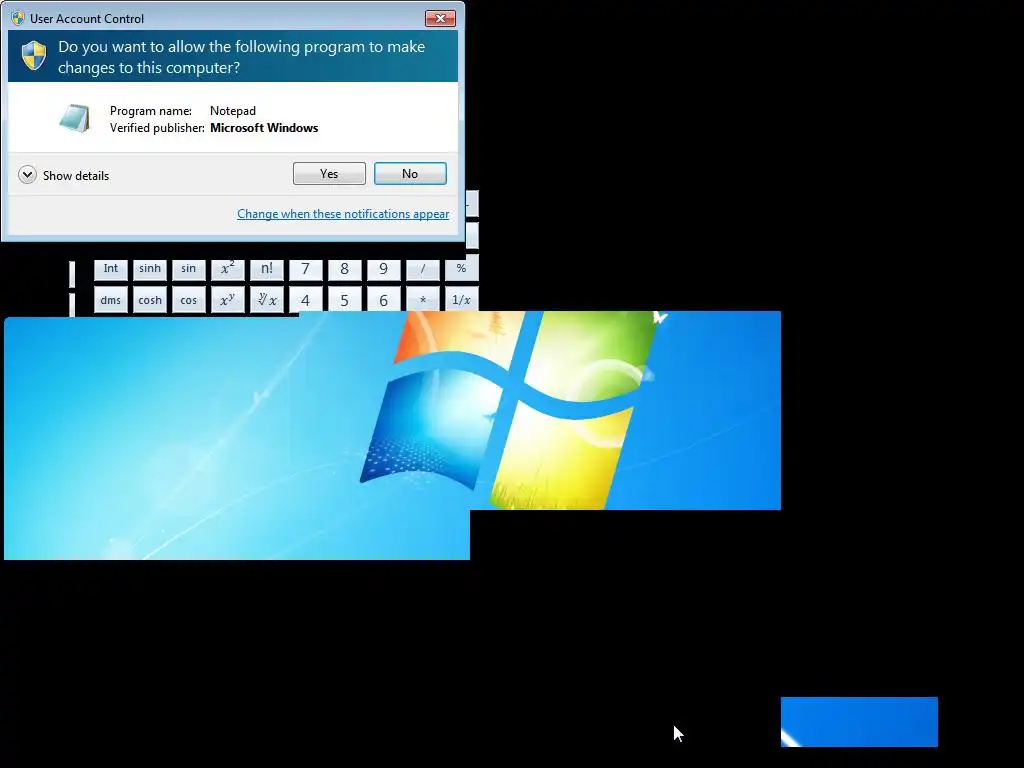Click No to deny Notepad changes

point(410,174)
